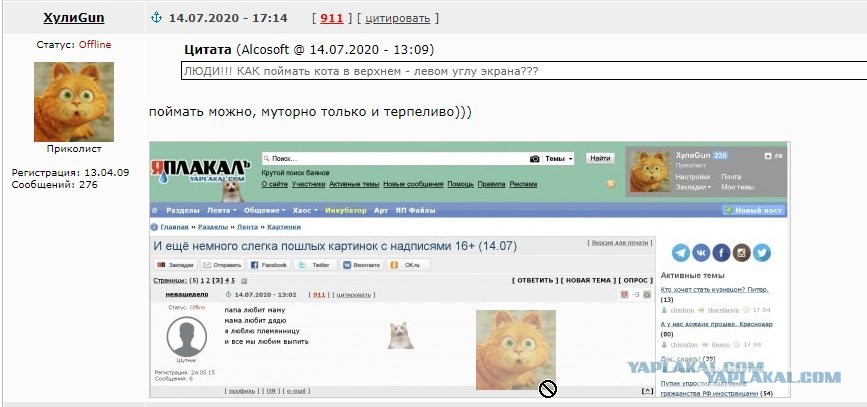Expand the Общение menu dropdown
This screenshot has height=407, width=867.
265,211
